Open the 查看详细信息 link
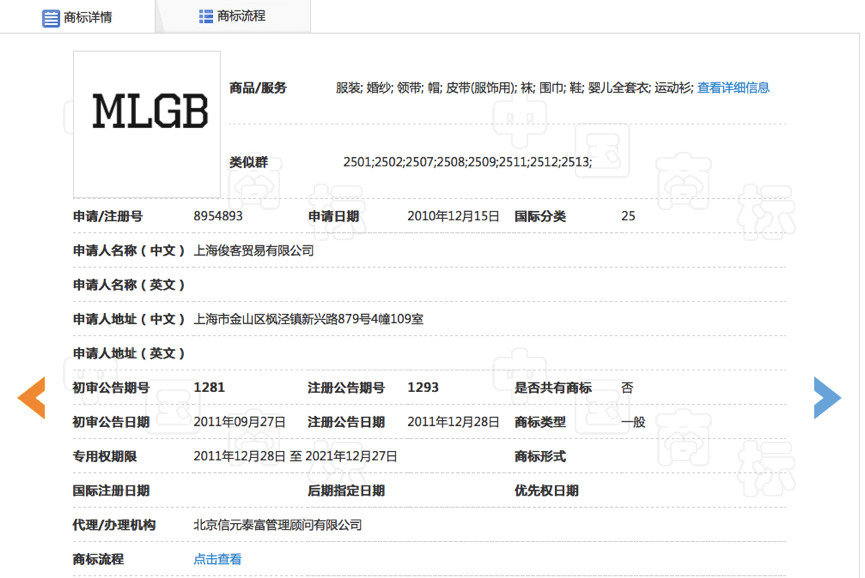 pyautogui.click(x=733, y=88)
